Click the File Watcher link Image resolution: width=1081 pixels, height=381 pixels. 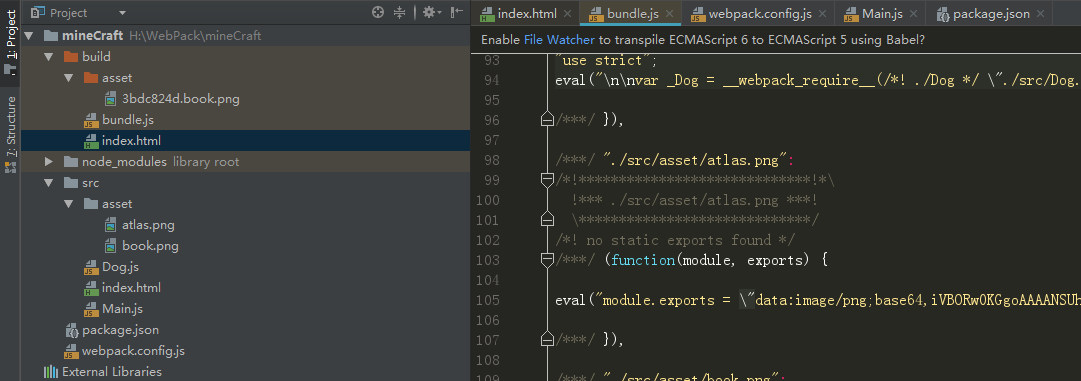point(559,40)
